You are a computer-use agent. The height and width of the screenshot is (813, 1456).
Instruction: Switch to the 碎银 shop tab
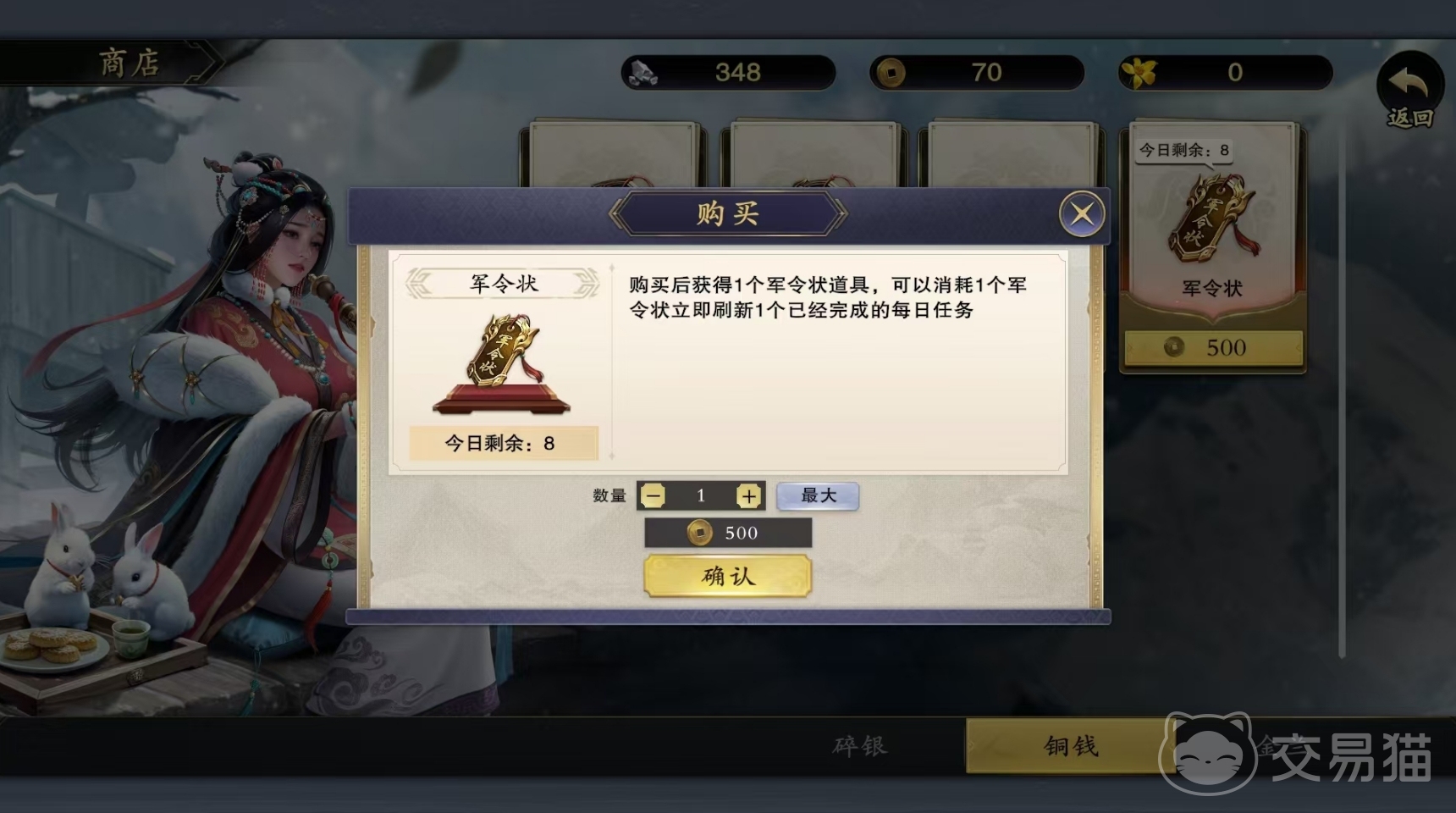click(860, 746)
